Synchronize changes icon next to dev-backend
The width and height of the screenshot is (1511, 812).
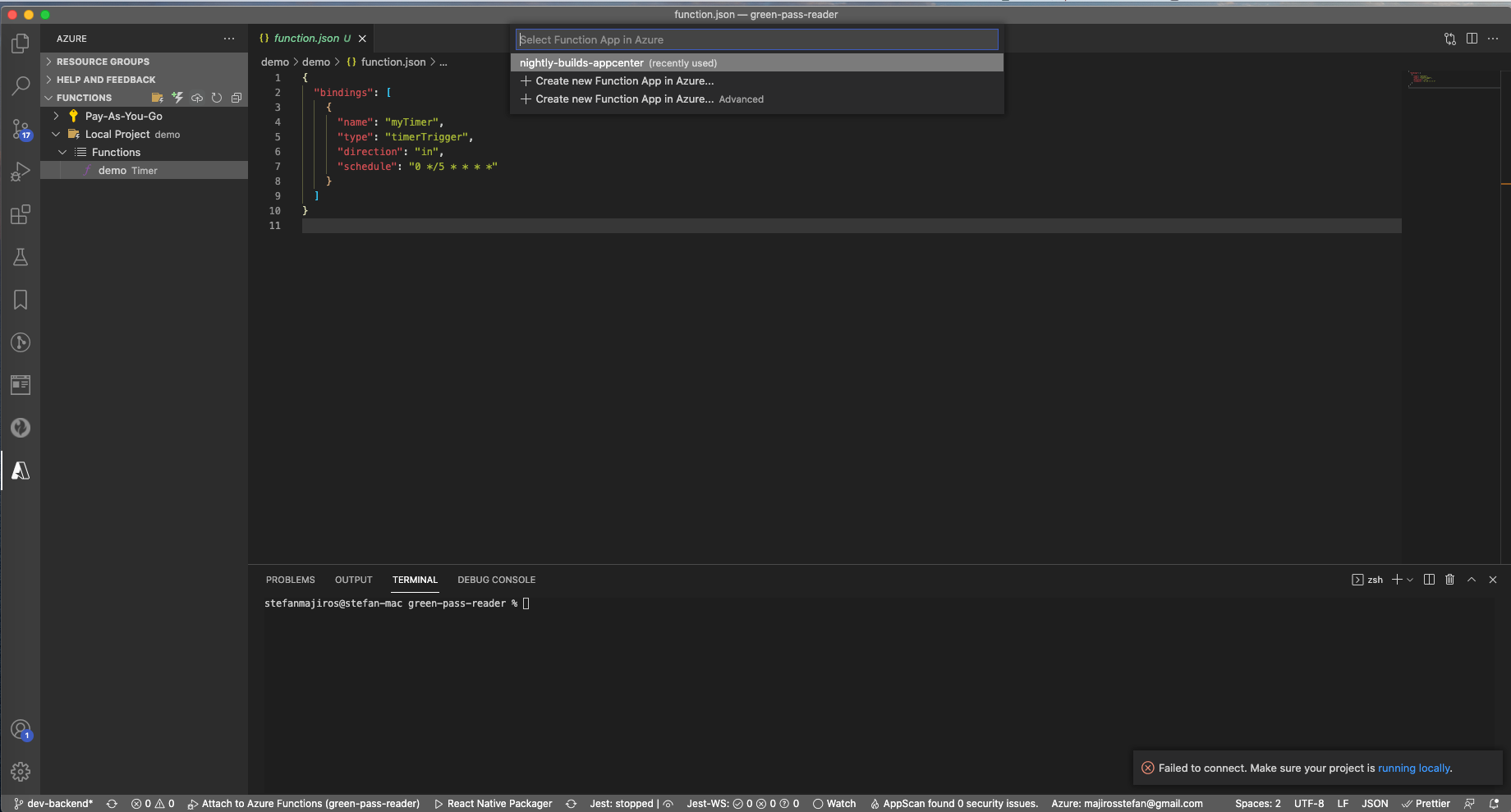[x=112, y=804]
